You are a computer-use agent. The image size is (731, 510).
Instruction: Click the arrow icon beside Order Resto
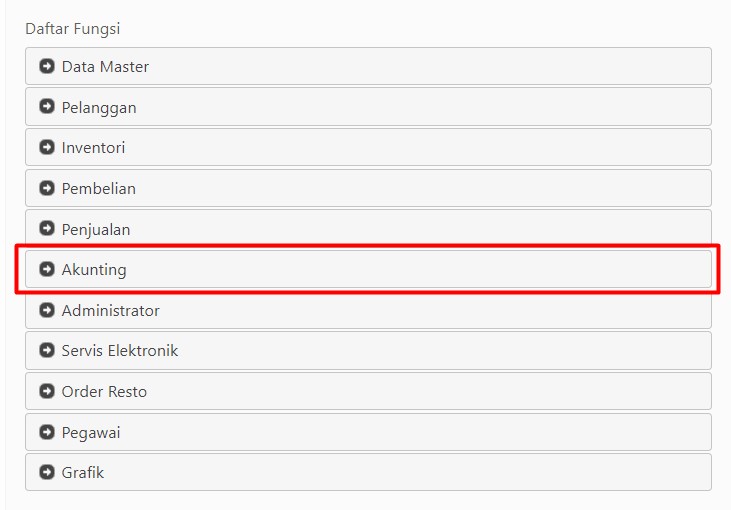pos(47,391)
